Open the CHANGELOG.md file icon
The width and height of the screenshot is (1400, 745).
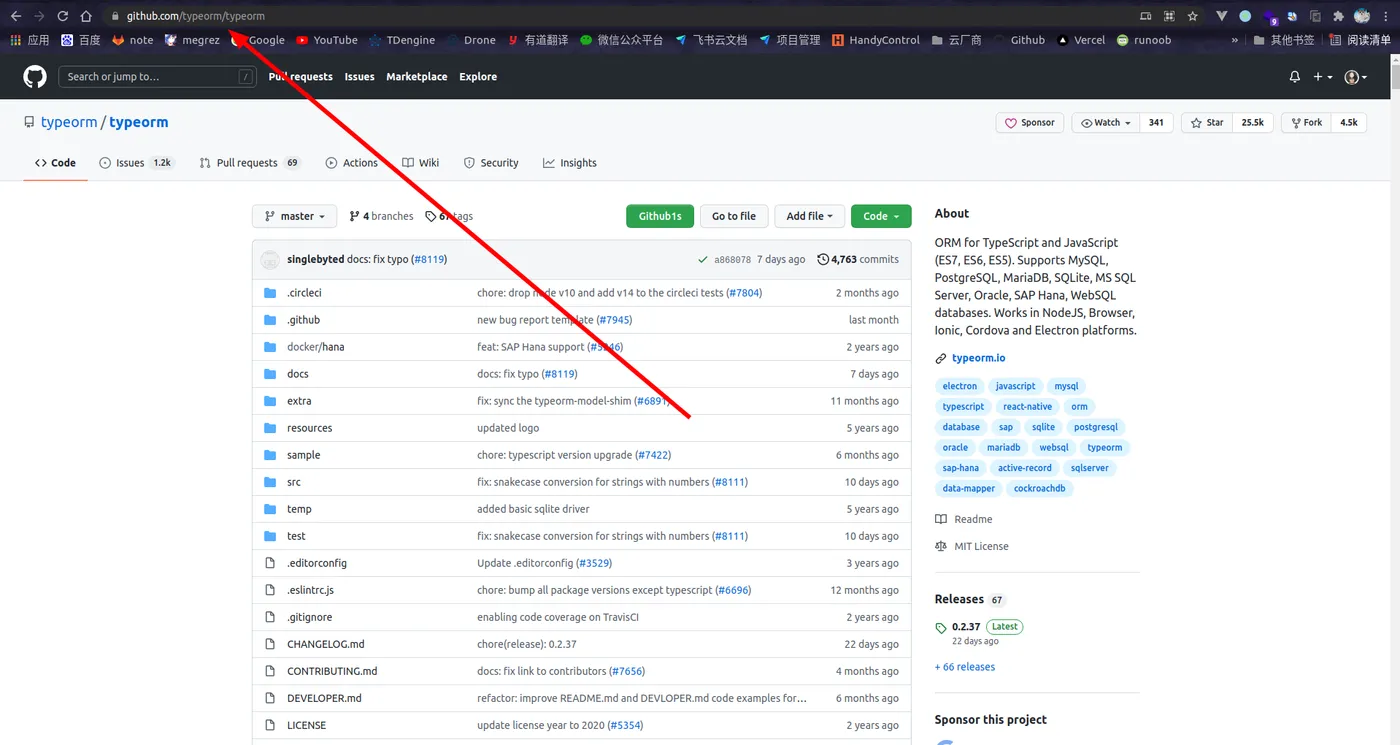click(270, 644)
